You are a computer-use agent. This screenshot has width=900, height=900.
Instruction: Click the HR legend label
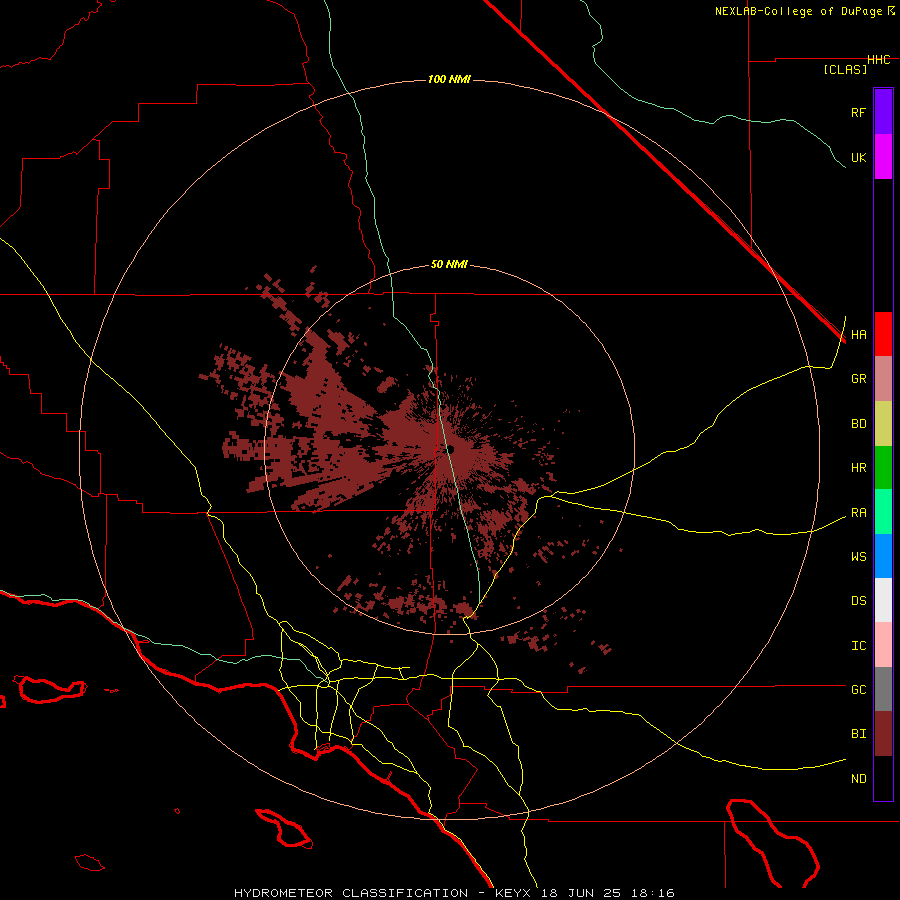858,468
